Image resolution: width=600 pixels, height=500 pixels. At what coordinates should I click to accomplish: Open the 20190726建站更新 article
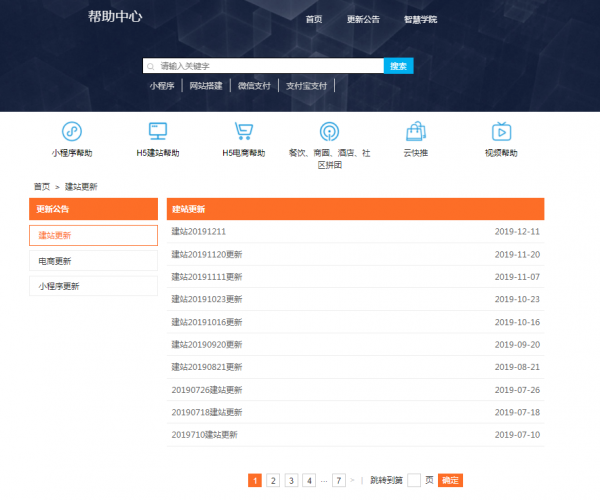(206, 390)
